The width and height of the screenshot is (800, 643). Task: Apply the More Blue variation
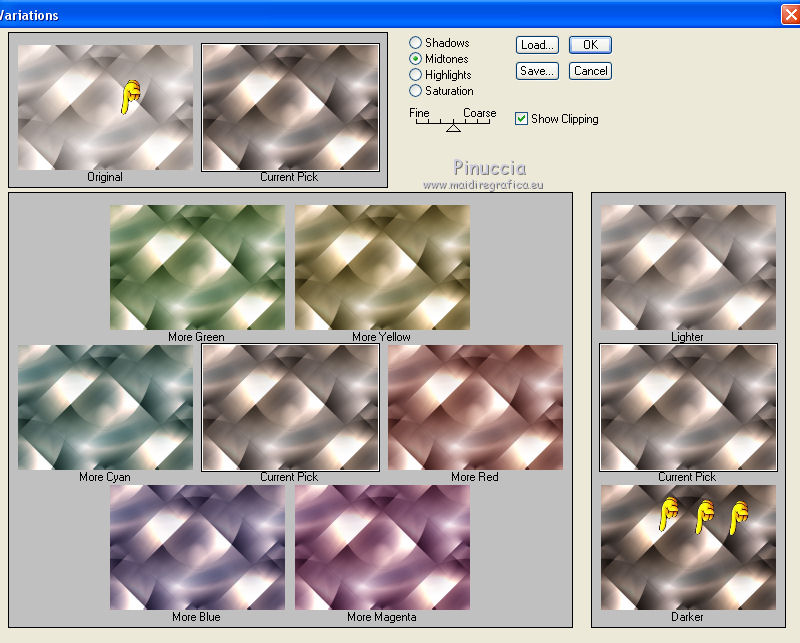point(197,547)
